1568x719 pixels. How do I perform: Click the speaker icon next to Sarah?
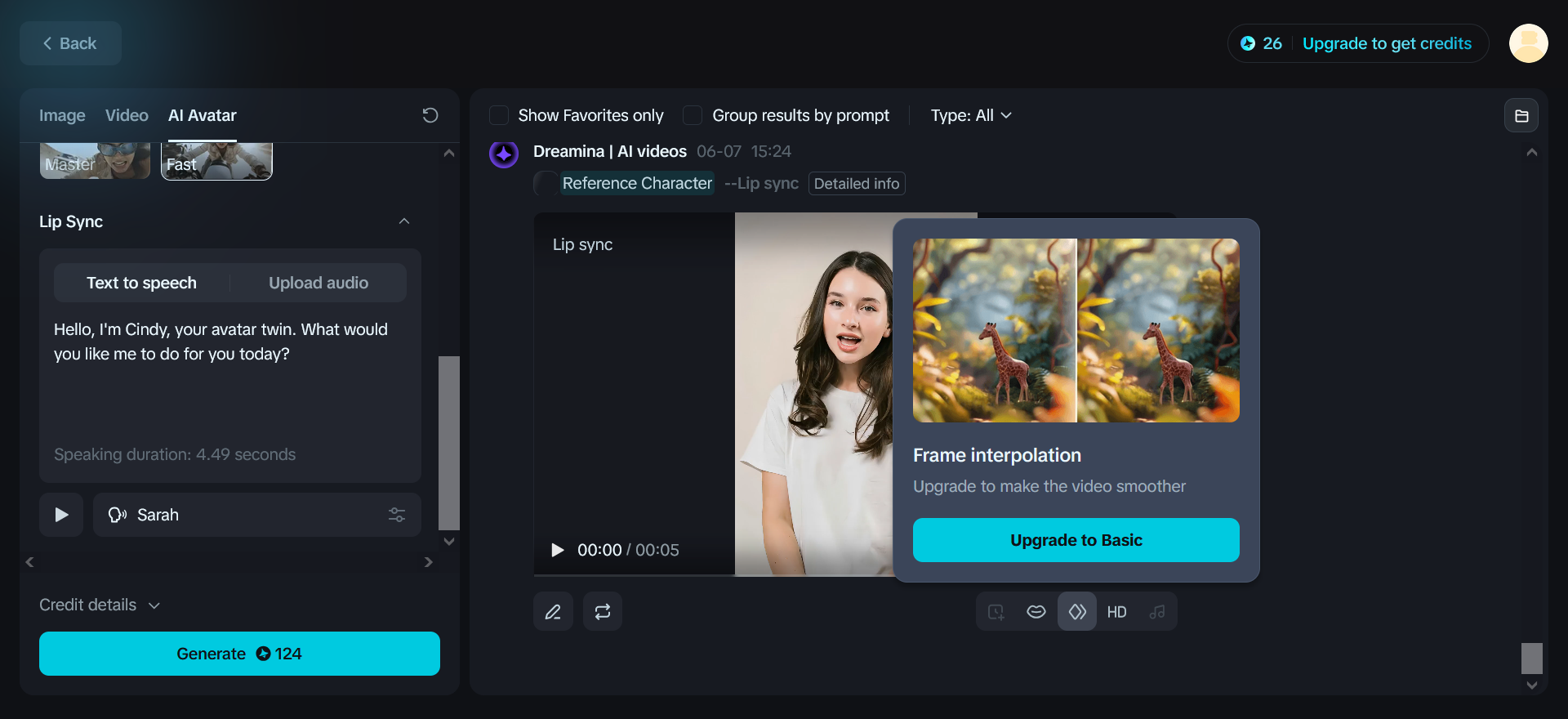coord(118,515)
